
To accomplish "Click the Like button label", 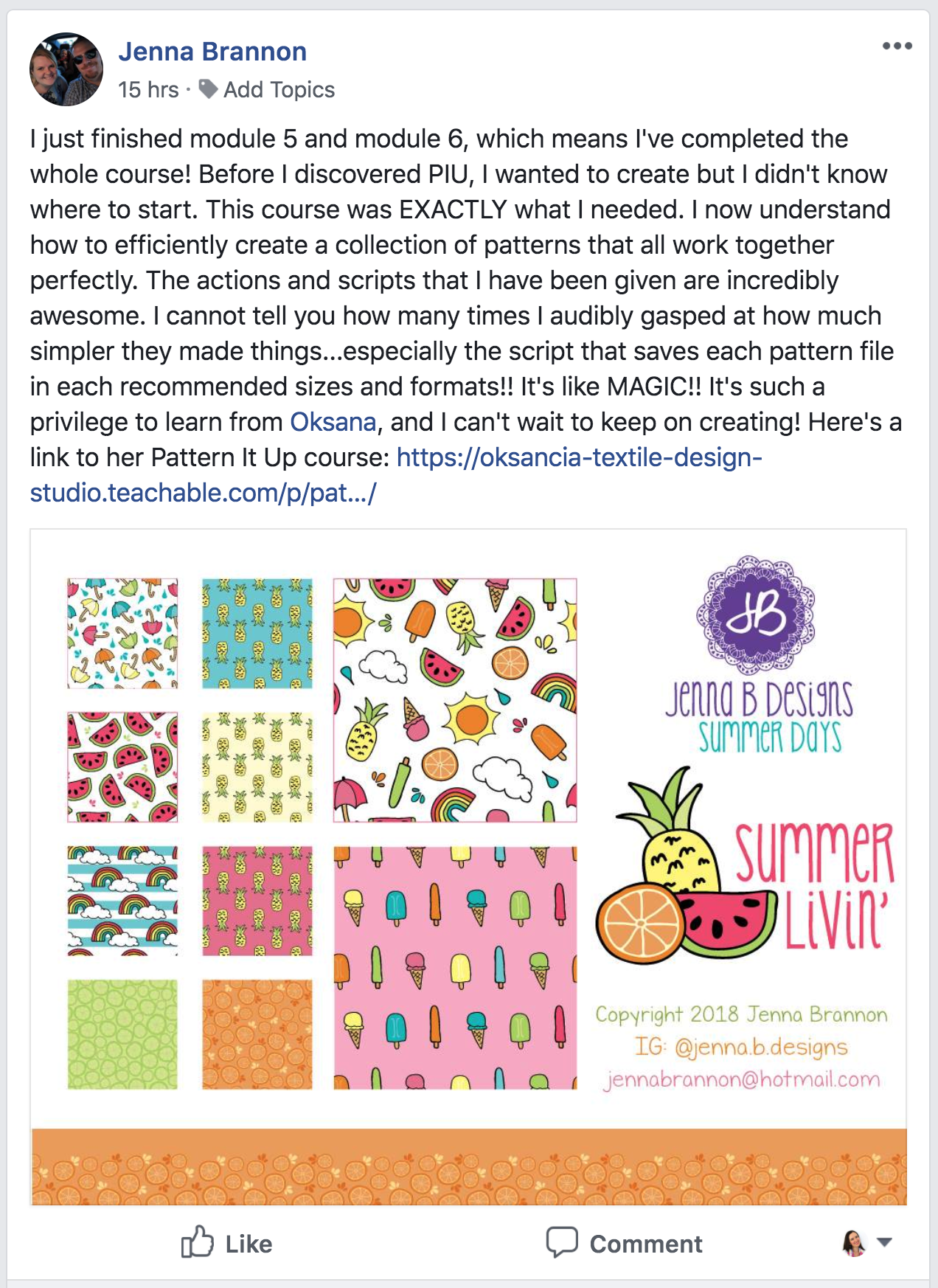I will point(249,1244).
